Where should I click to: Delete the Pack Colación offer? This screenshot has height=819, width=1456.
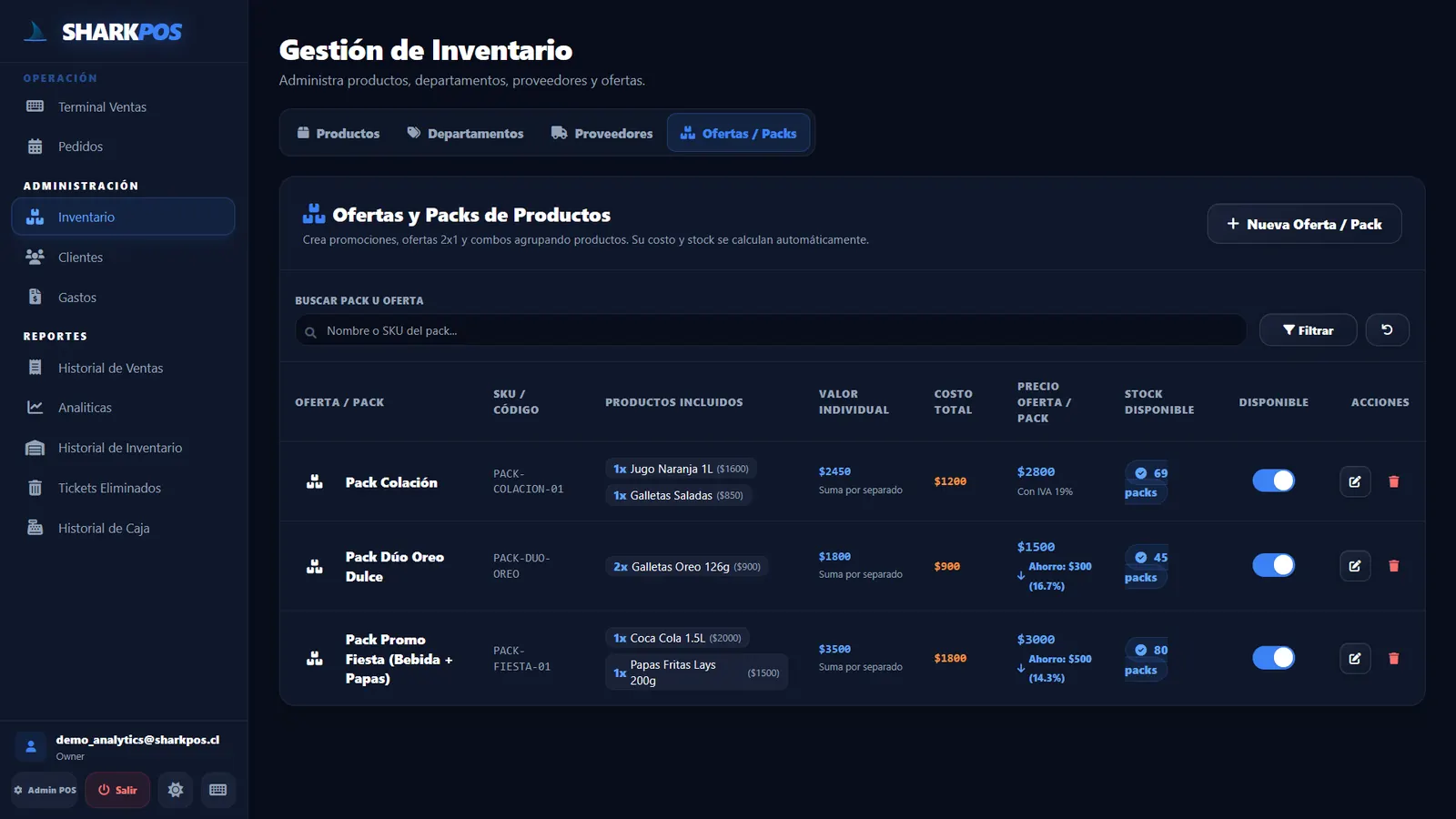pos(1393,481)
